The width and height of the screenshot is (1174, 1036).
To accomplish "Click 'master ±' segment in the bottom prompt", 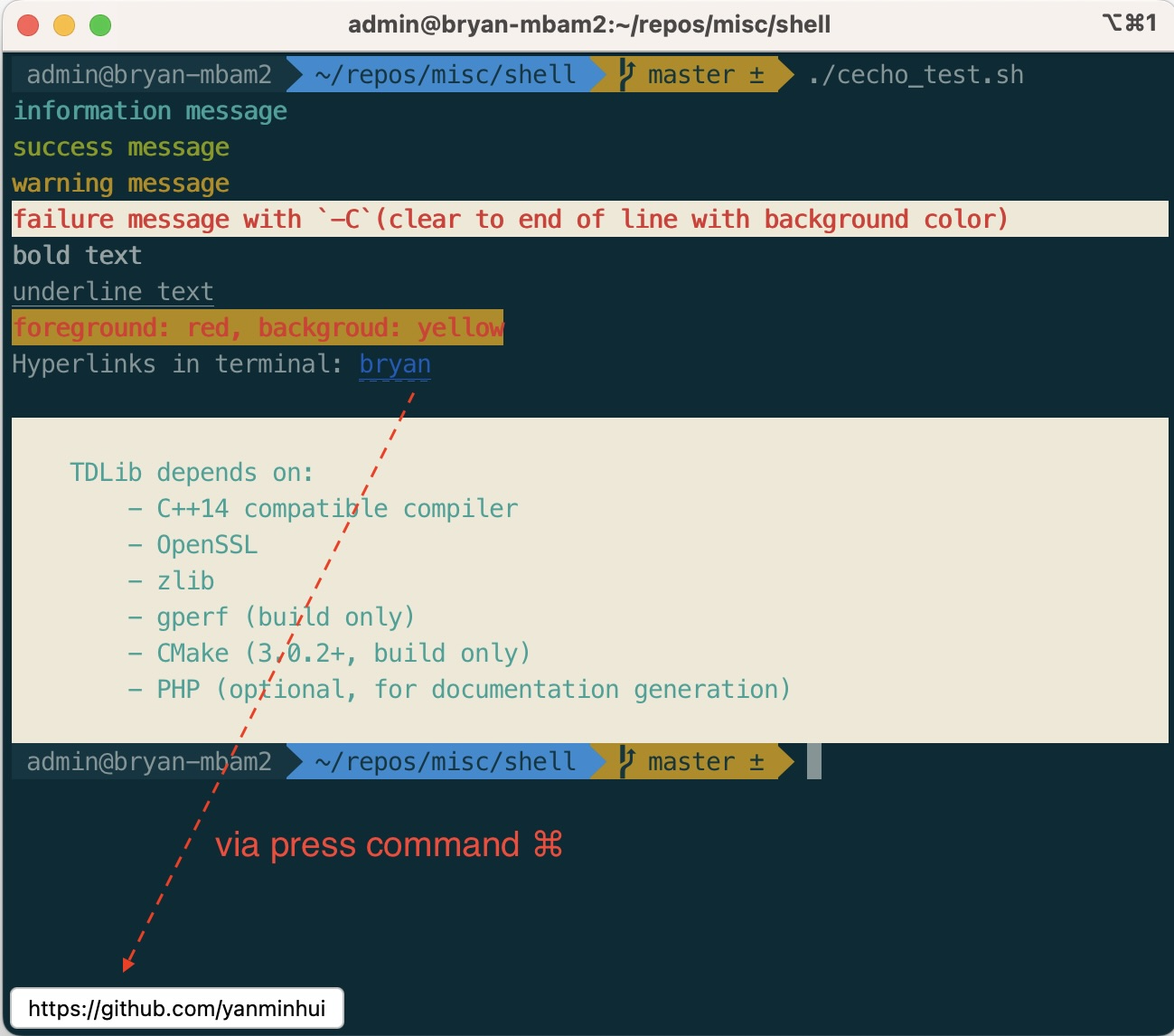I will [706, 761].
